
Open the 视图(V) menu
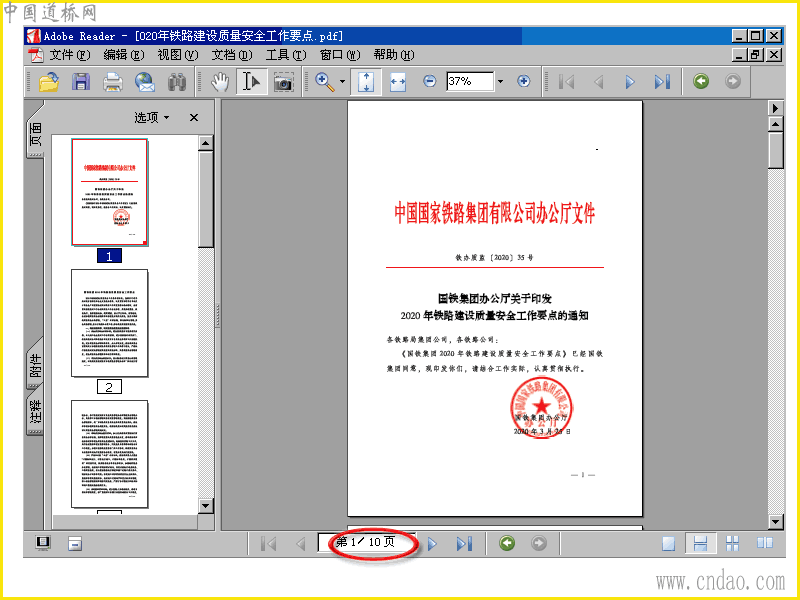pyautogui.click(x=178, y=55)
